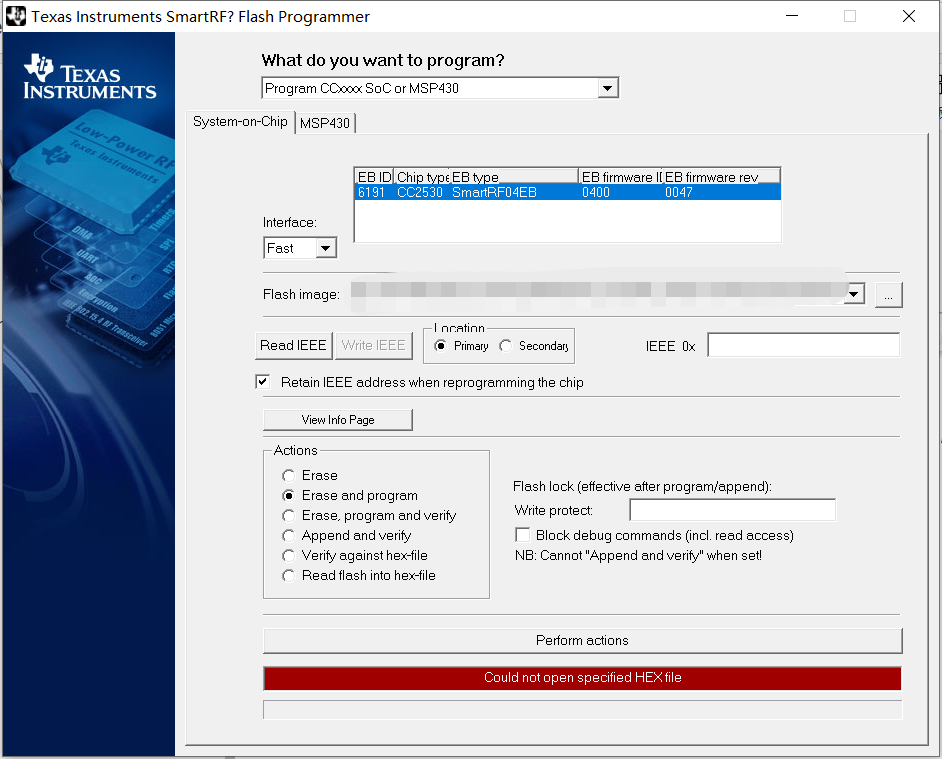The image size is (942, 759).
Task: Select the 'Read flash into hex-file' action
Action: (288, 575)
